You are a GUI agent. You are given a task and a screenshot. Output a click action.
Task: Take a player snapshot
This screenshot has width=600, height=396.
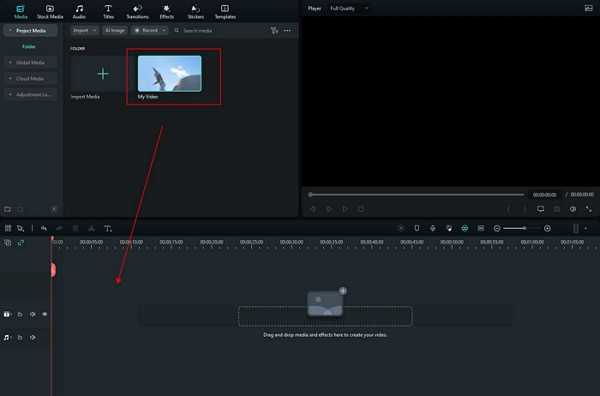click(557, 209)
